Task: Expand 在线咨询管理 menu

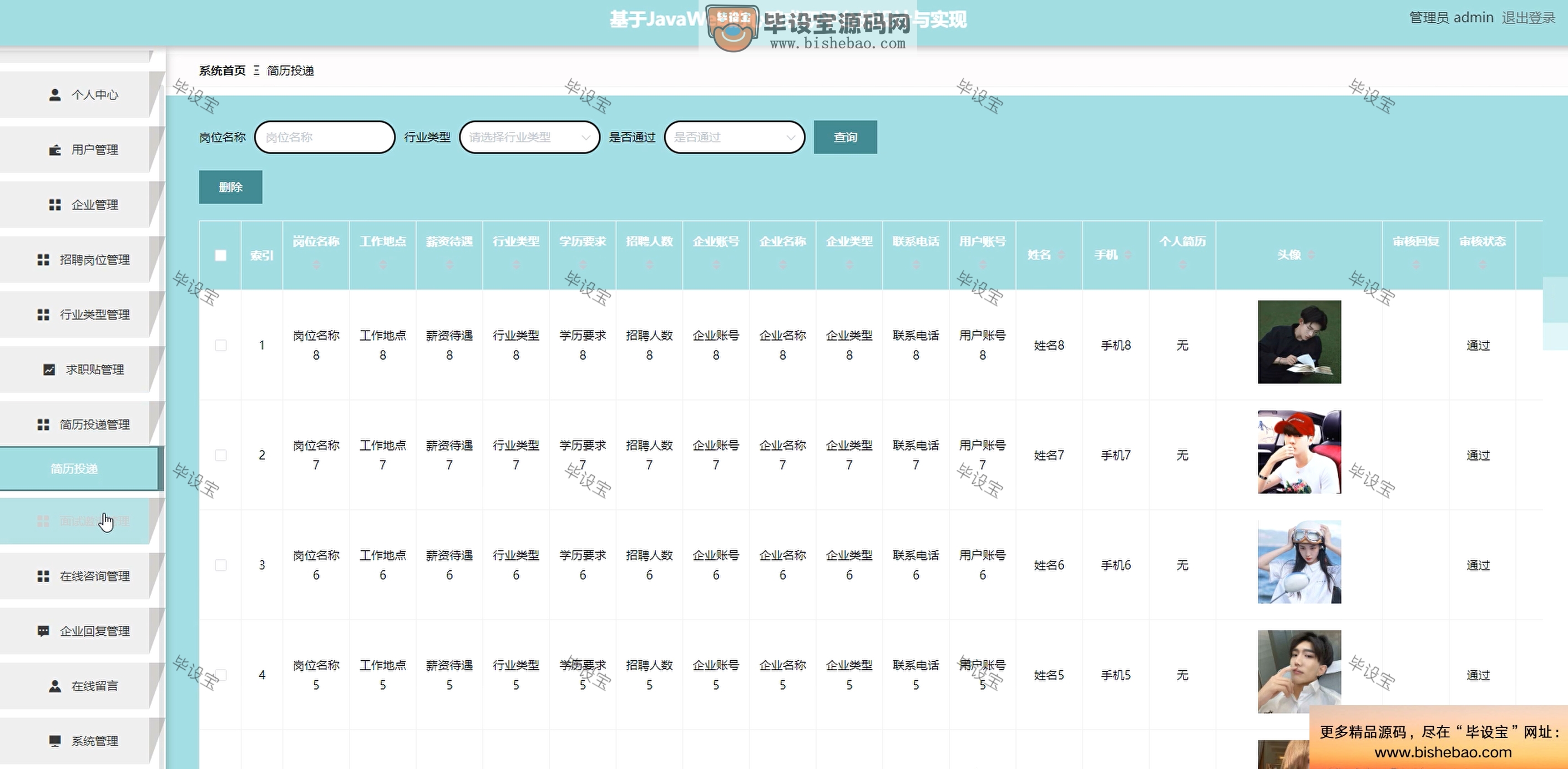Action: coord(83,576)
